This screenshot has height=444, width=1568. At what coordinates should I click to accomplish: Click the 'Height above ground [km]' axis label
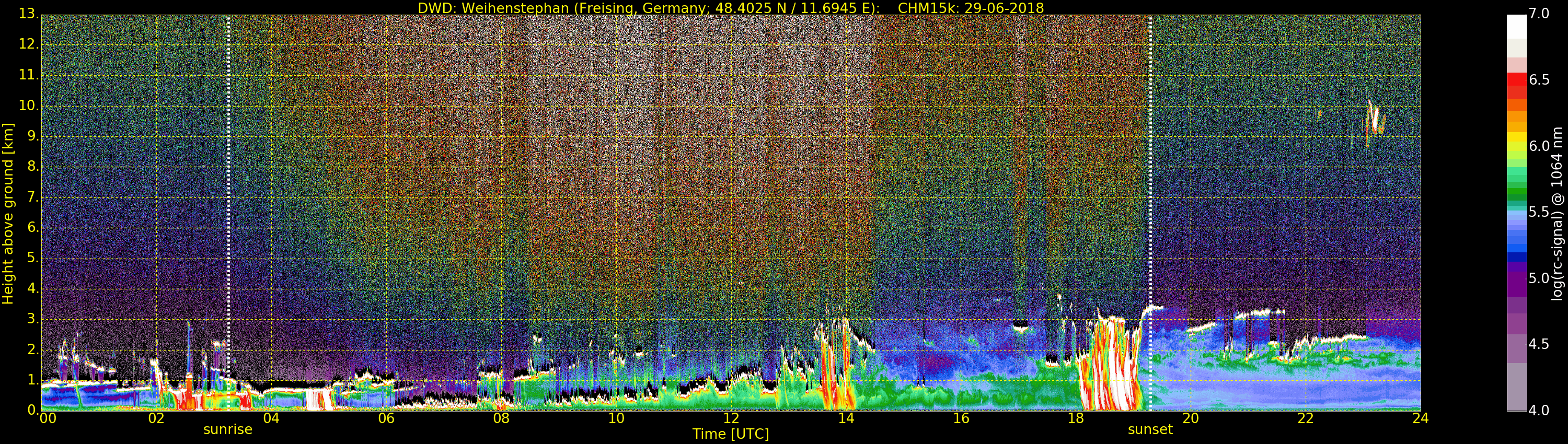click(8, 214)
